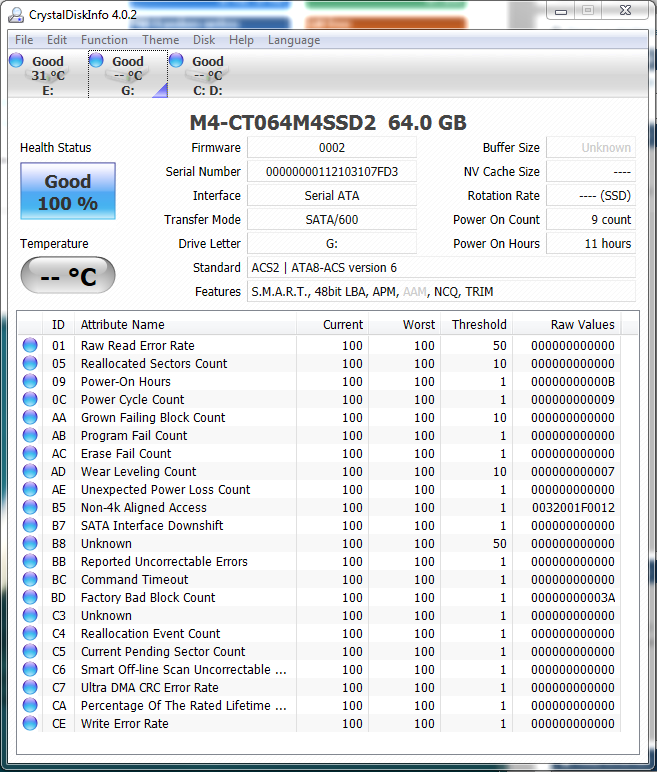Select the C3 Unknown attribute row
The width and height of the screenshot is (657, 772).
click(319, 615)
